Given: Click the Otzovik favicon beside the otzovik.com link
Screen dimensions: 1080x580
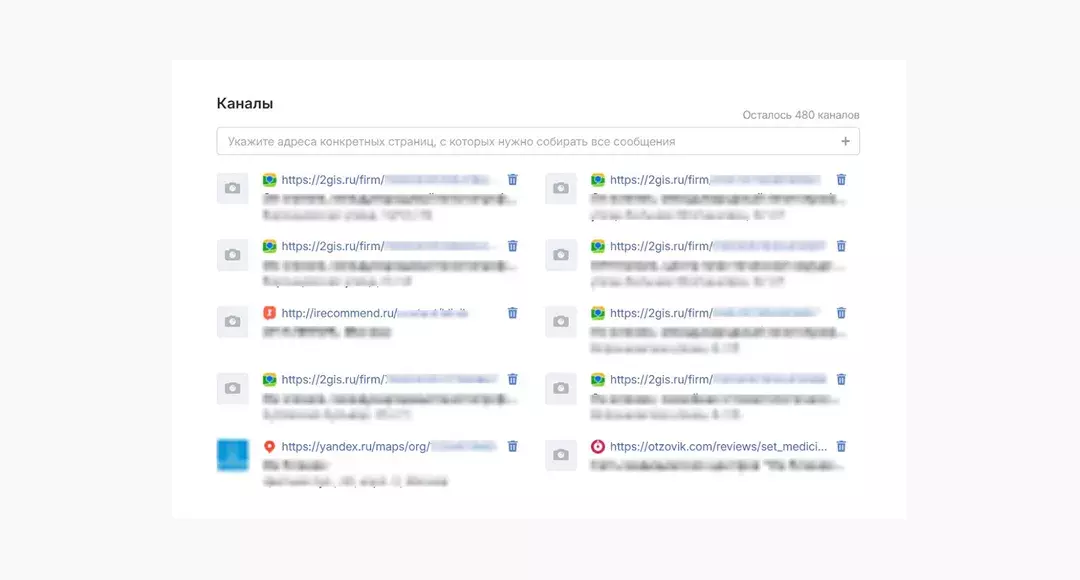Looking at the screenshot, I should [x=597, y=447].
